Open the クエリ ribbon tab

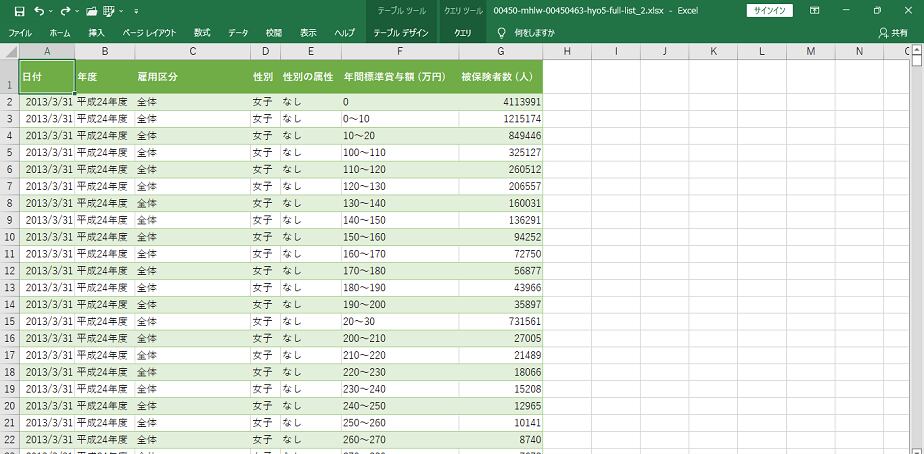click(463, 32)
